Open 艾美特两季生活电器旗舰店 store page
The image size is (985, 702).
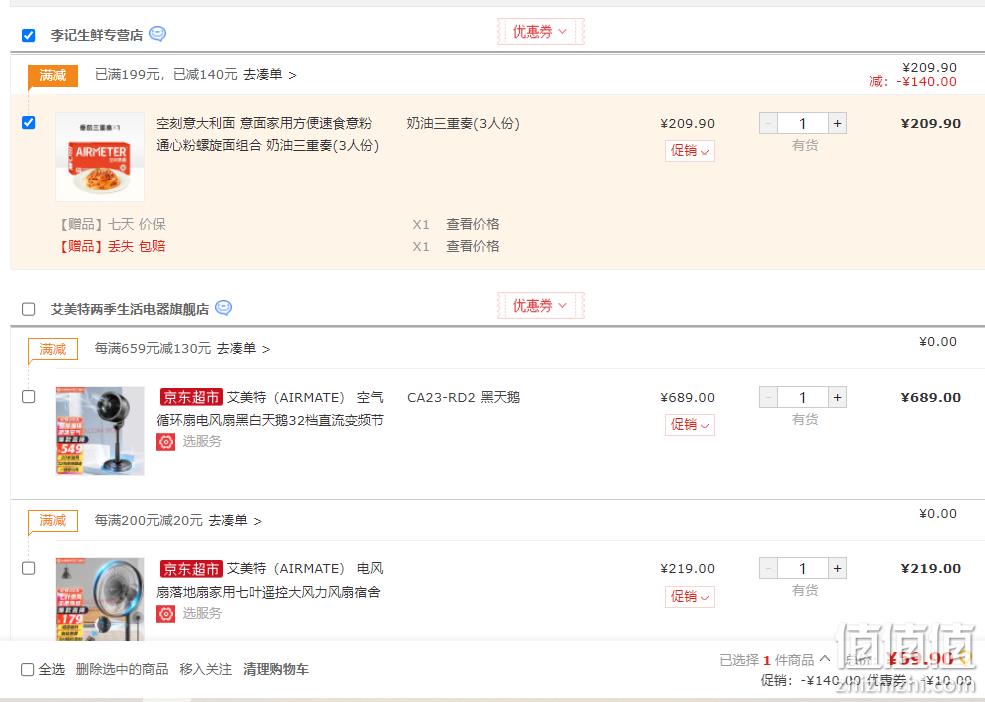click(130, 309)
